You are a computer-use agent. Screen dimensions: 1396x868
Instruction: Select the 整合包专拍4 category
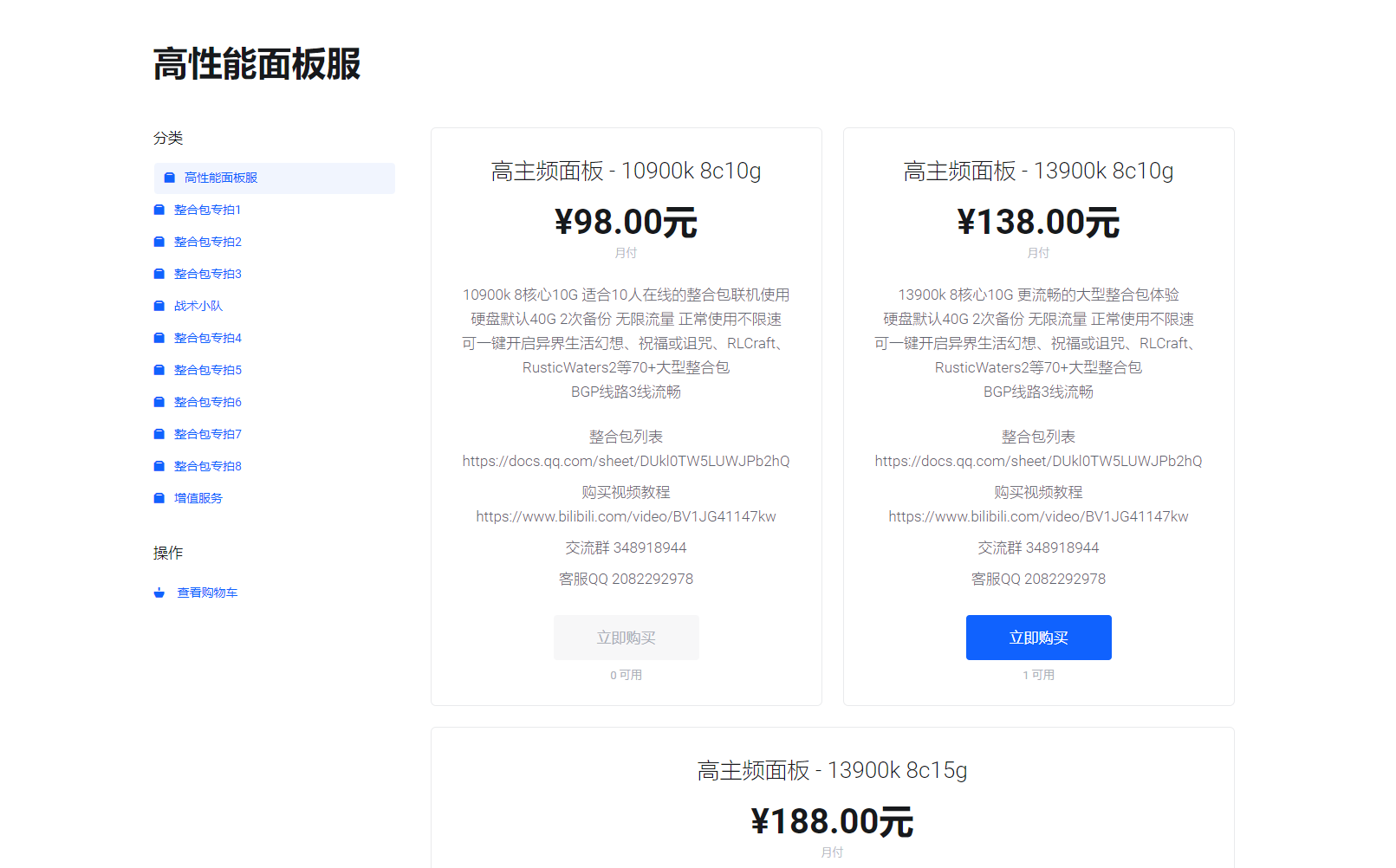[208, 338]
